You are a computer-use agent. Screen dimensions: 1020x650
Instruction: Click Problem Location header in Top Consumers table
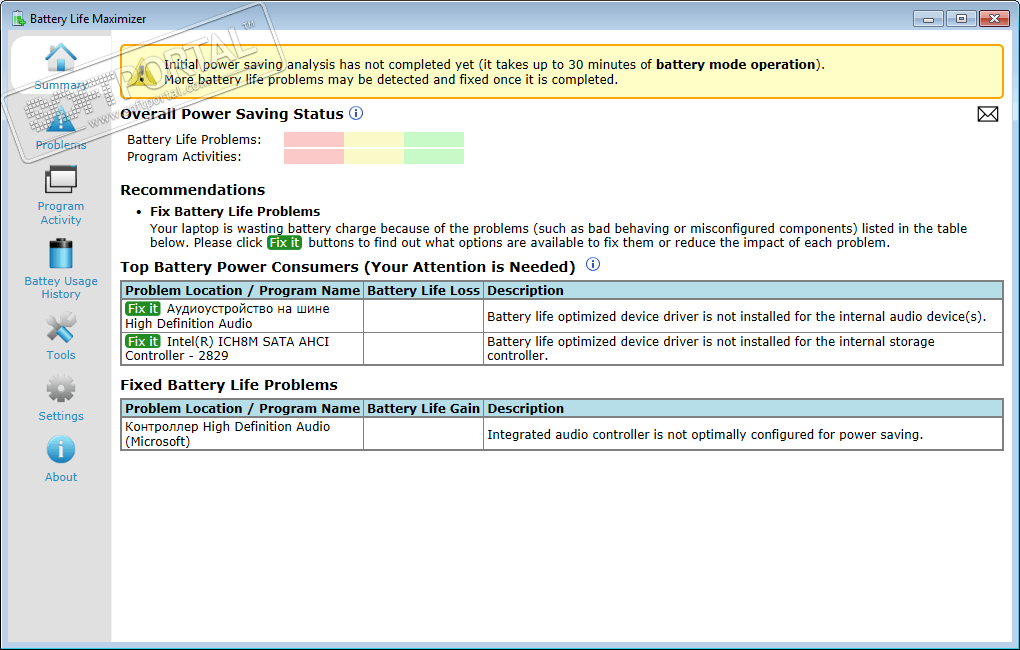point(242,290)
